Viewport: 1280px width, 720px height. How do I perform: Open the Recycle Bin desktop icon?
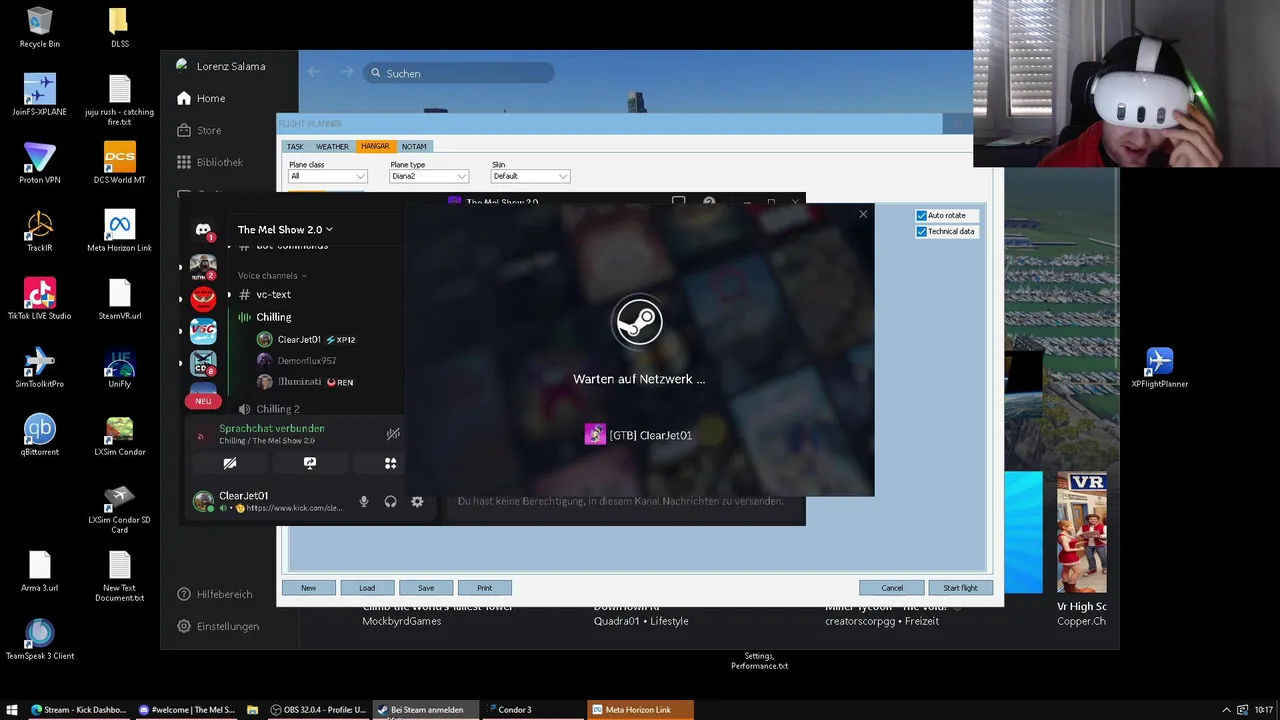pyautogui.click(x=39, y=27)
